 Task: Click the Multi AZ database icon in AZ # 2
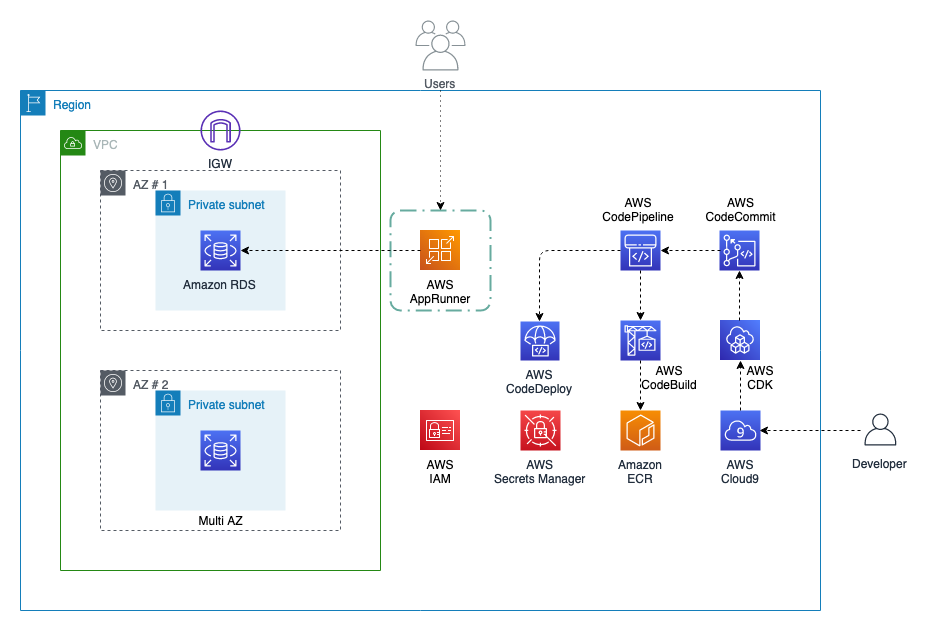tap(220, 450)
